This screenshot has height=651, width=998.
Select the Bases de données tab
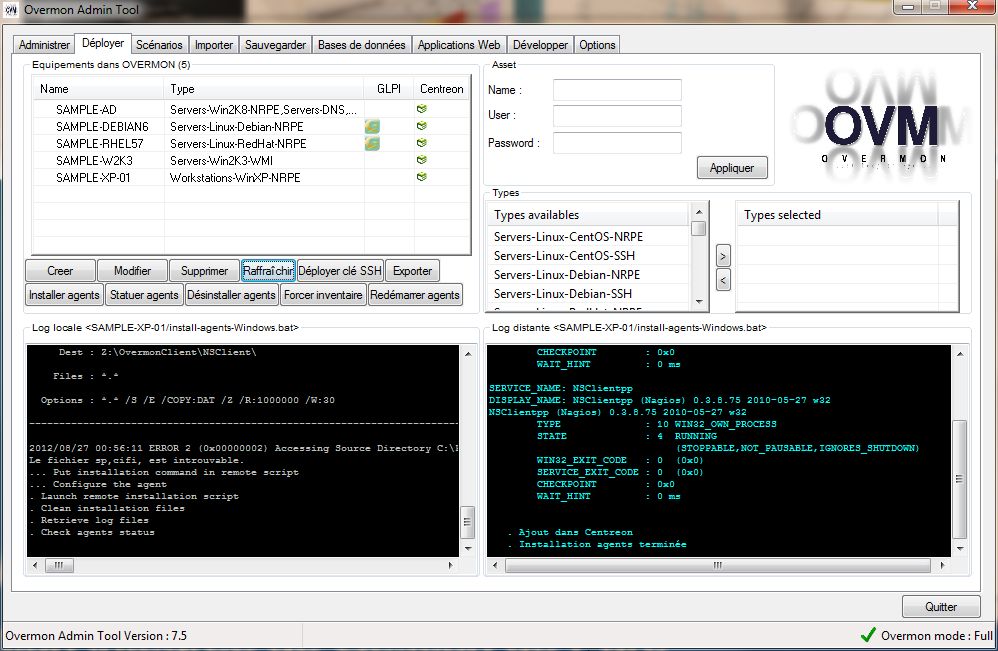click(x=362, y=45)
